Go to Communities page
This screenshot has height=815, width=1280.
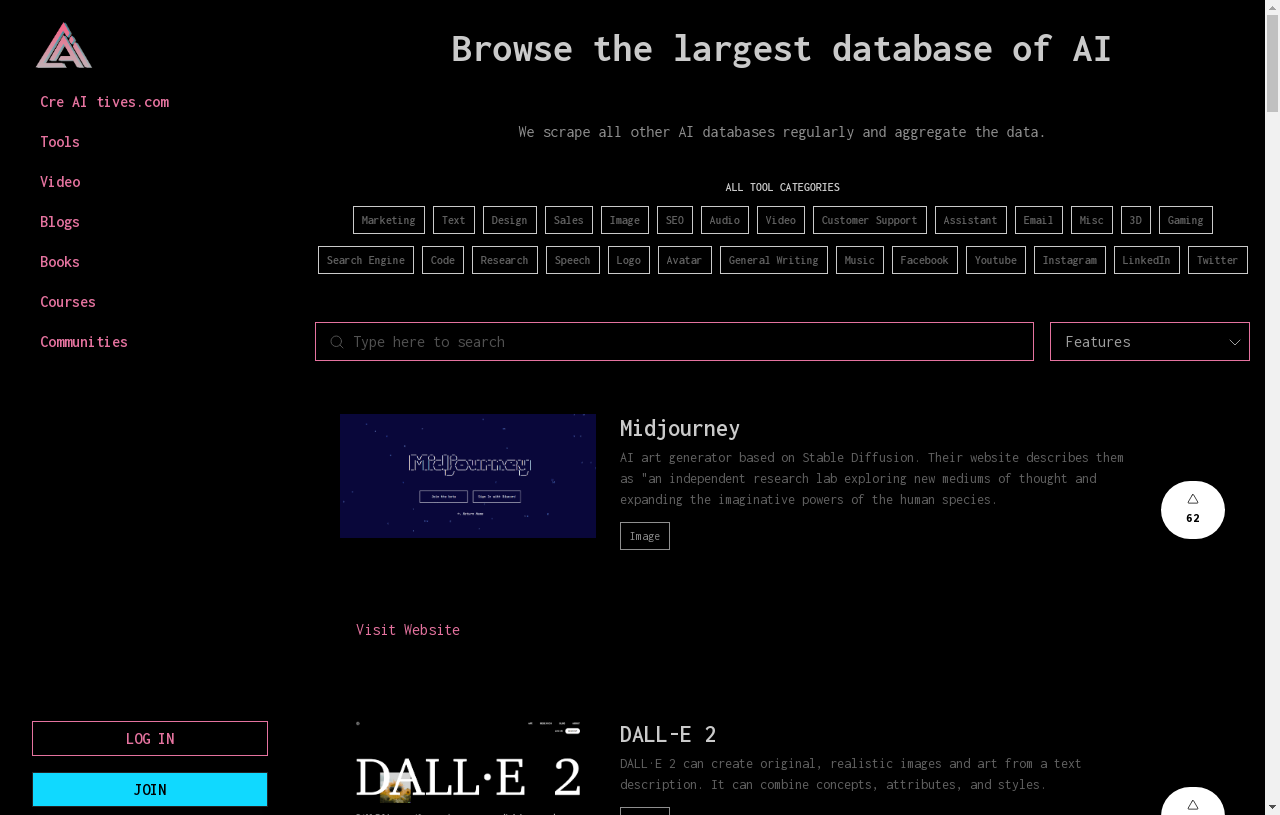84,342
